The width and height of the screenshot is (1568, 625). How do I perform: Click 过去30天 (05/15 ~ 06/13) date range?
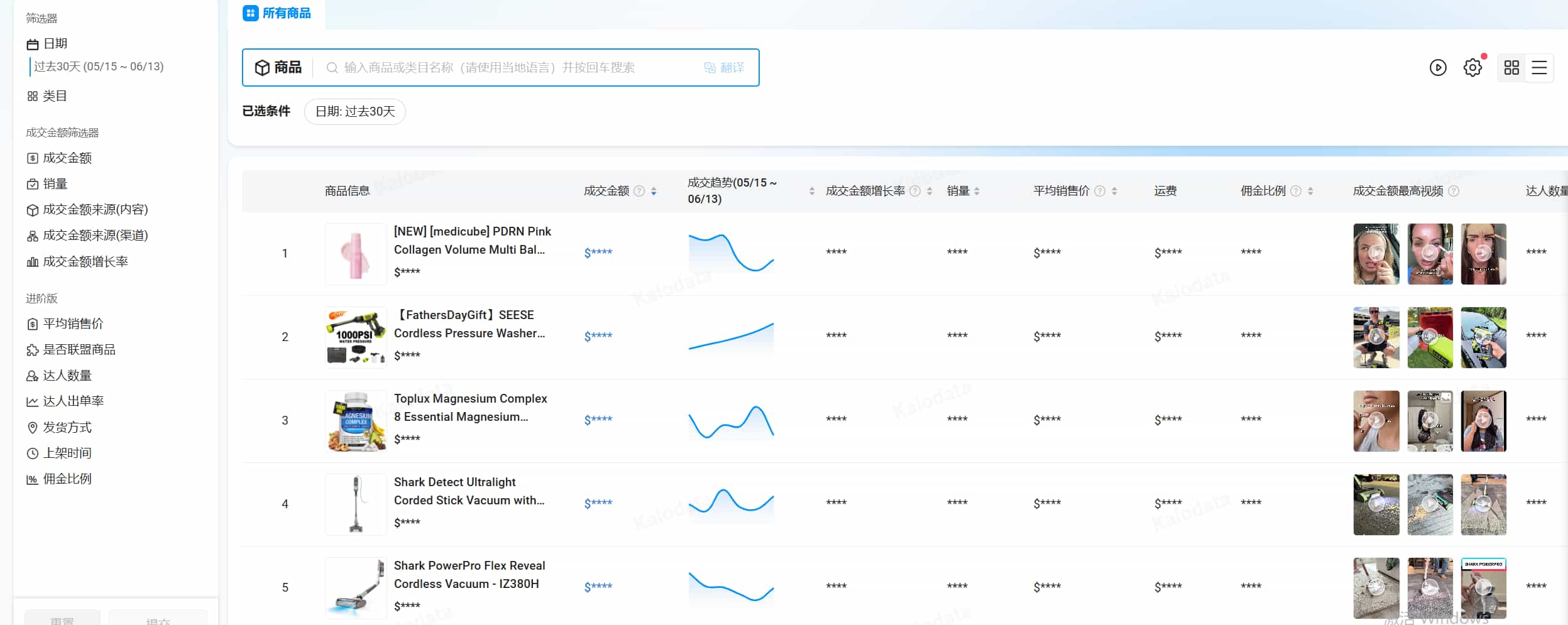99,67
